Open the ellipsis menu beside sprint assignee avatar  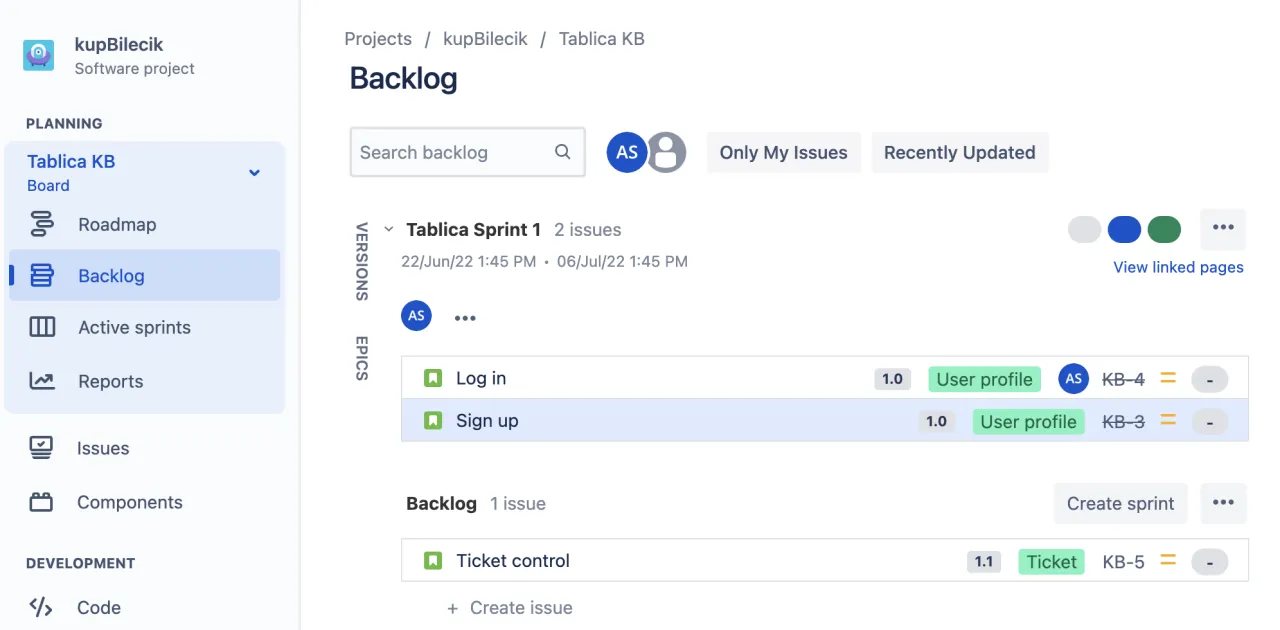[465, 318]
